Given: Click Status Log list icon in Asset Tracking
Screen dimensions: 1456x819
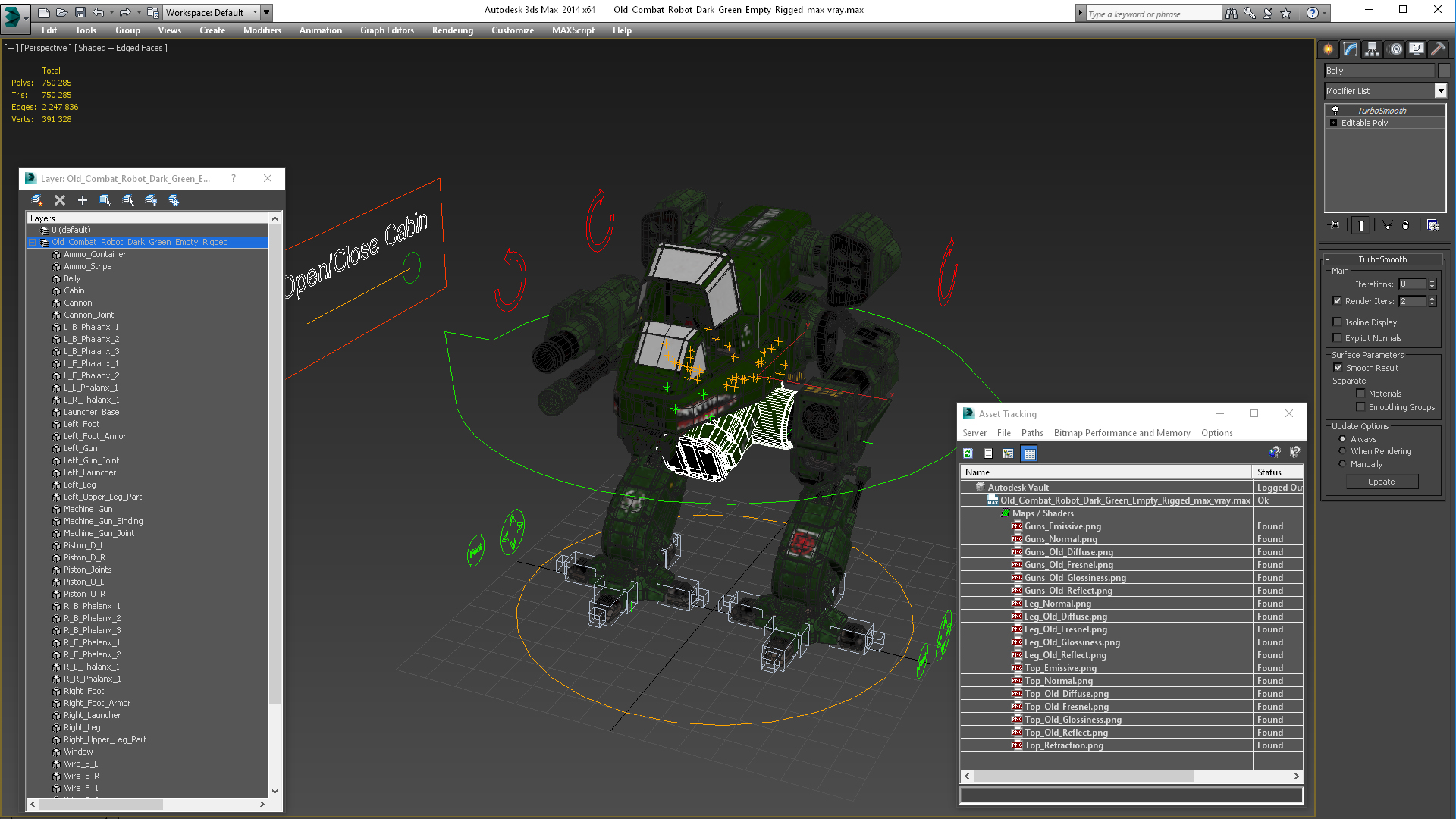Looking at the screenshot, I should (x=988, y=453).
